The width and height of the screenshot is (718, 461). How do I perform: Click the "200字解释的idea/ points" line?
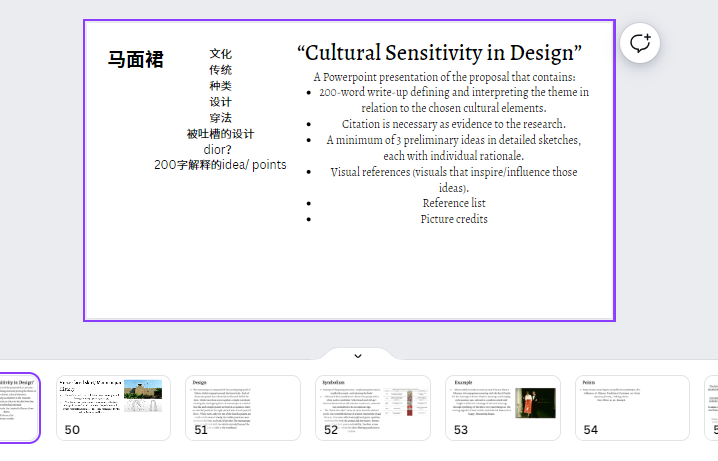(220, 165)
